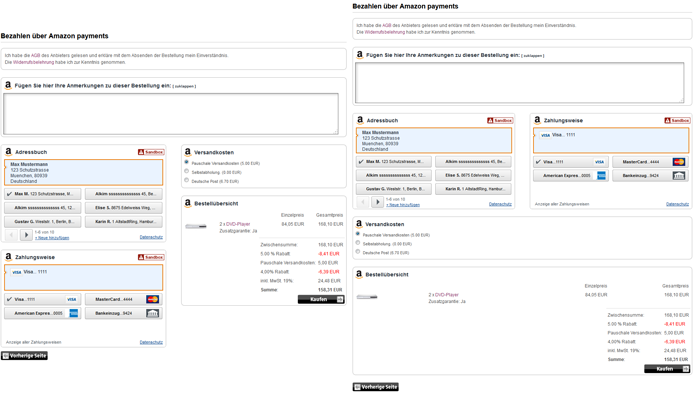Go to next address page in left Adressbuch
This screenshot has height=395, width=700.
coord(26,234)
